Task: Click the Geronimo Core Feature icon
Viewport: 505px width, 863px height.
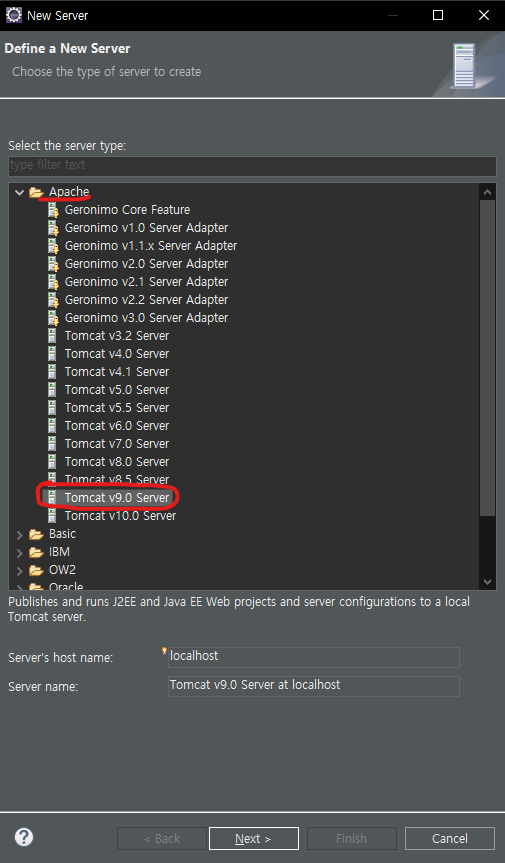Action: [53, 210]
